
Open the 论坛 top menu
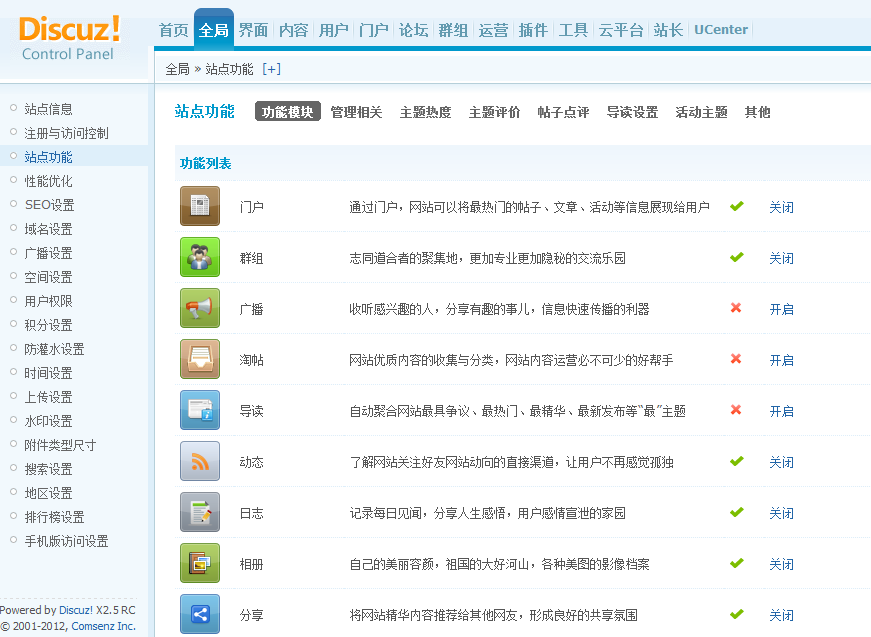(x=413, y=30)
